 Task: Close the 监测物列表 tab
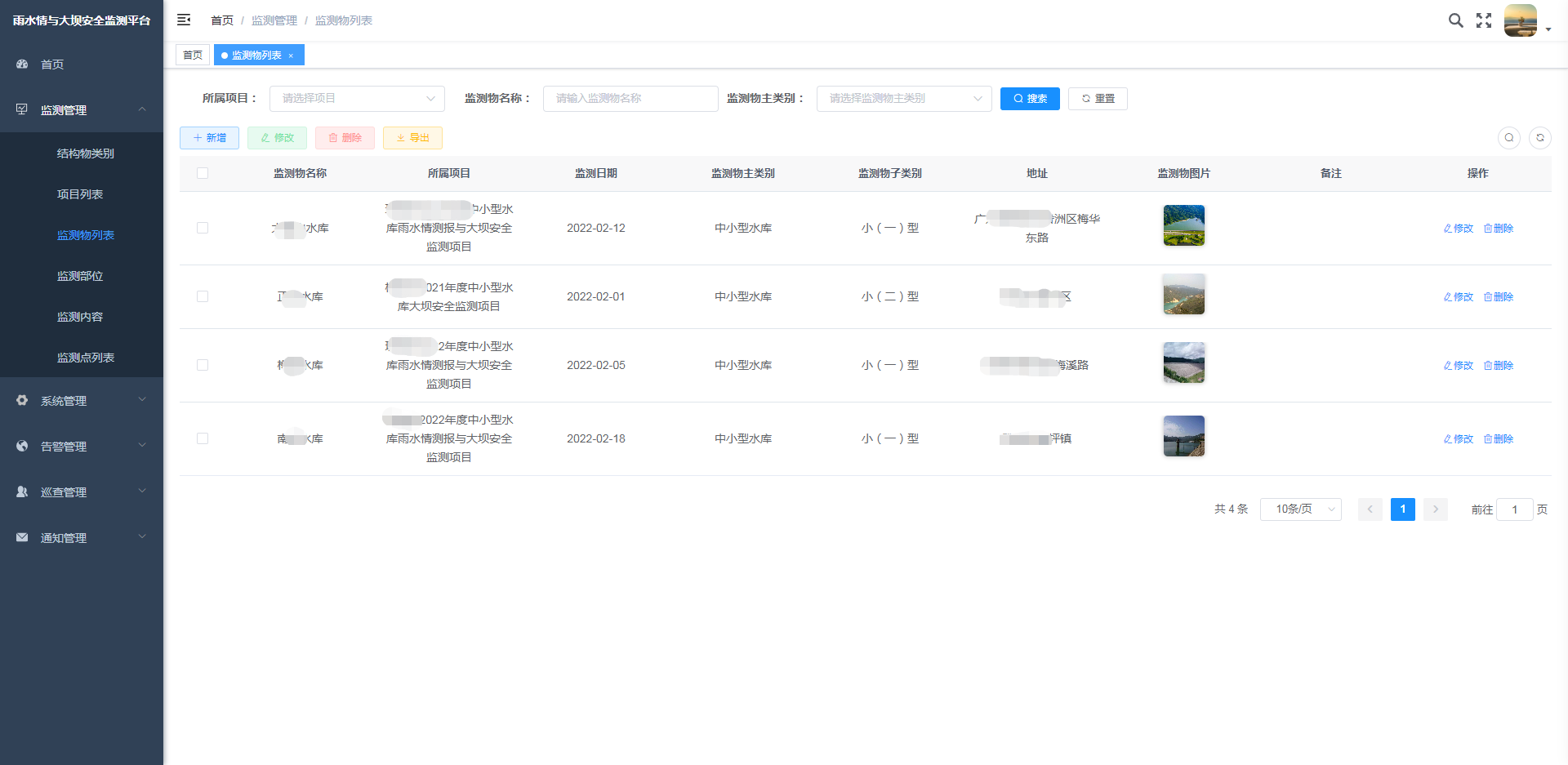pos(291,56)
